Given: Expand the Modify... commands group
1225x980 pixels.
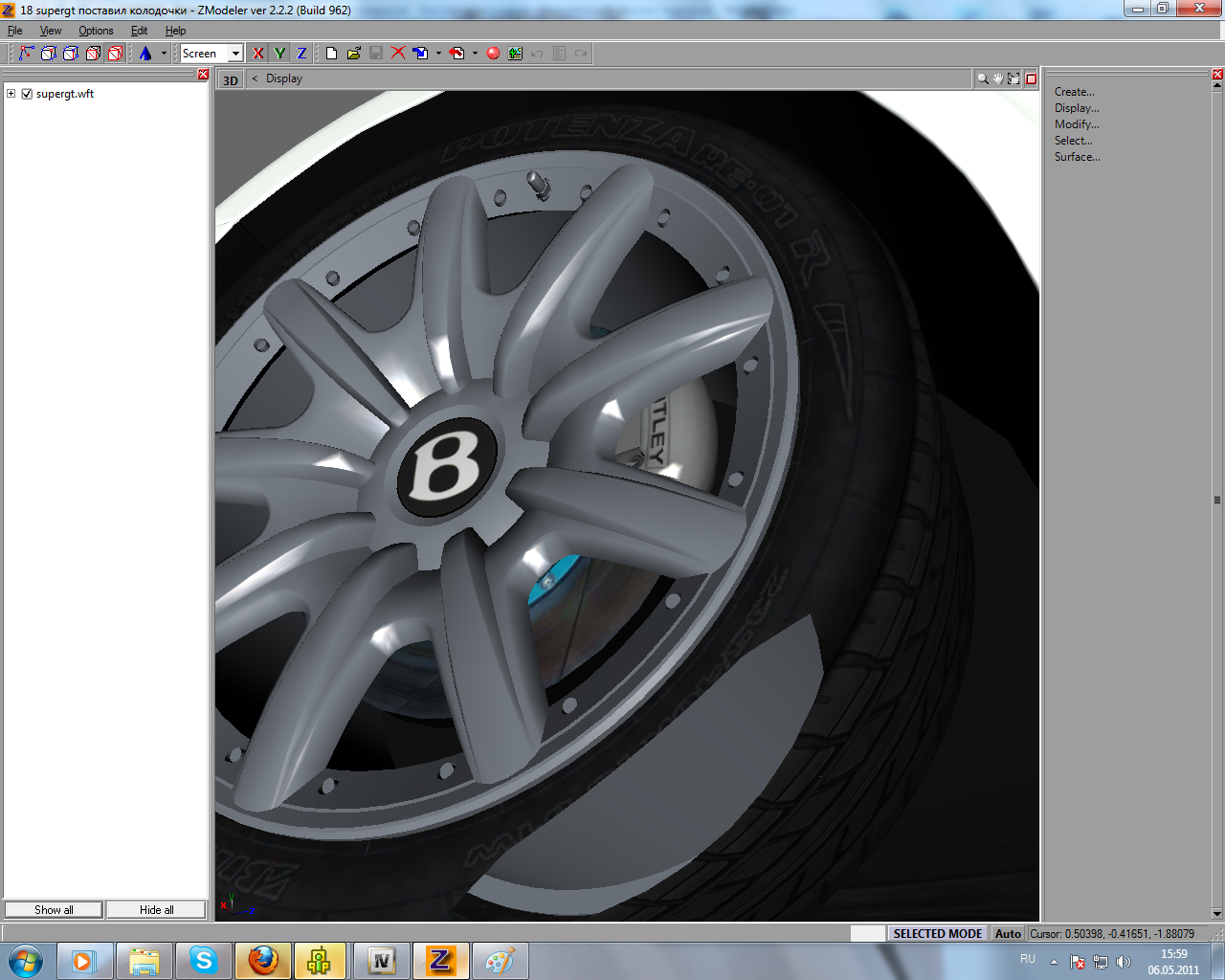Looking at the screenshot, I should (x=1077, y=124).
